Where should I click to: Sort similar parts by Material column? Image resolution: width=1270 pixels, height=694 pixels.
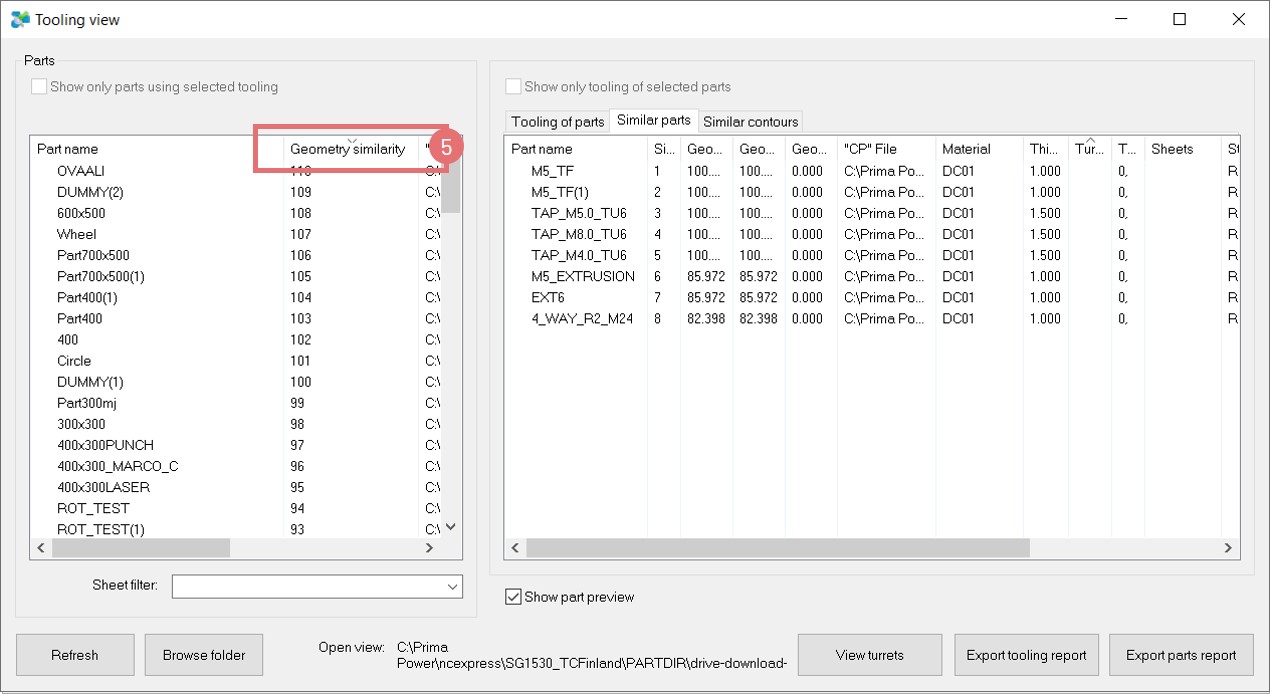click(966, 149)
